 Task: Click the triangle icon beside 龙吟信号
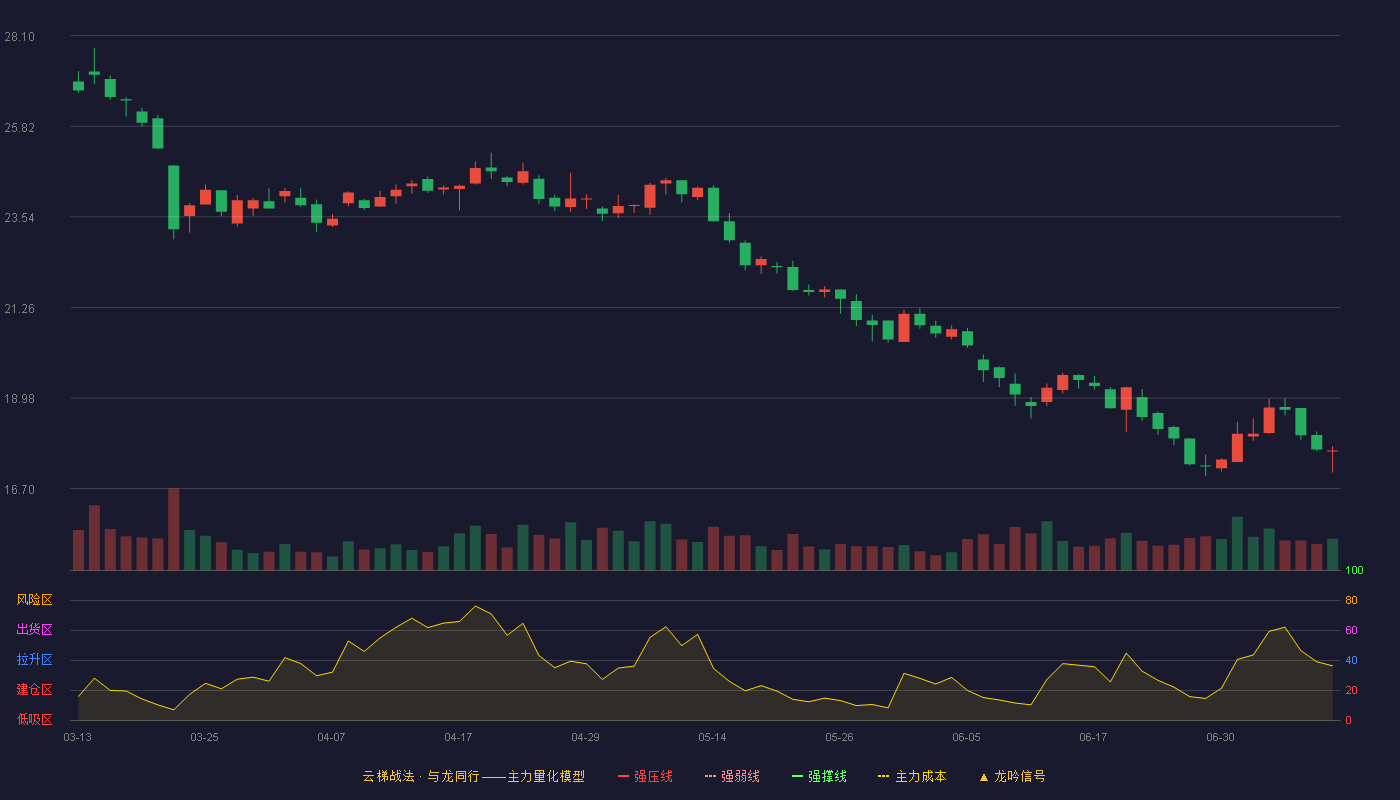point(984,776)
